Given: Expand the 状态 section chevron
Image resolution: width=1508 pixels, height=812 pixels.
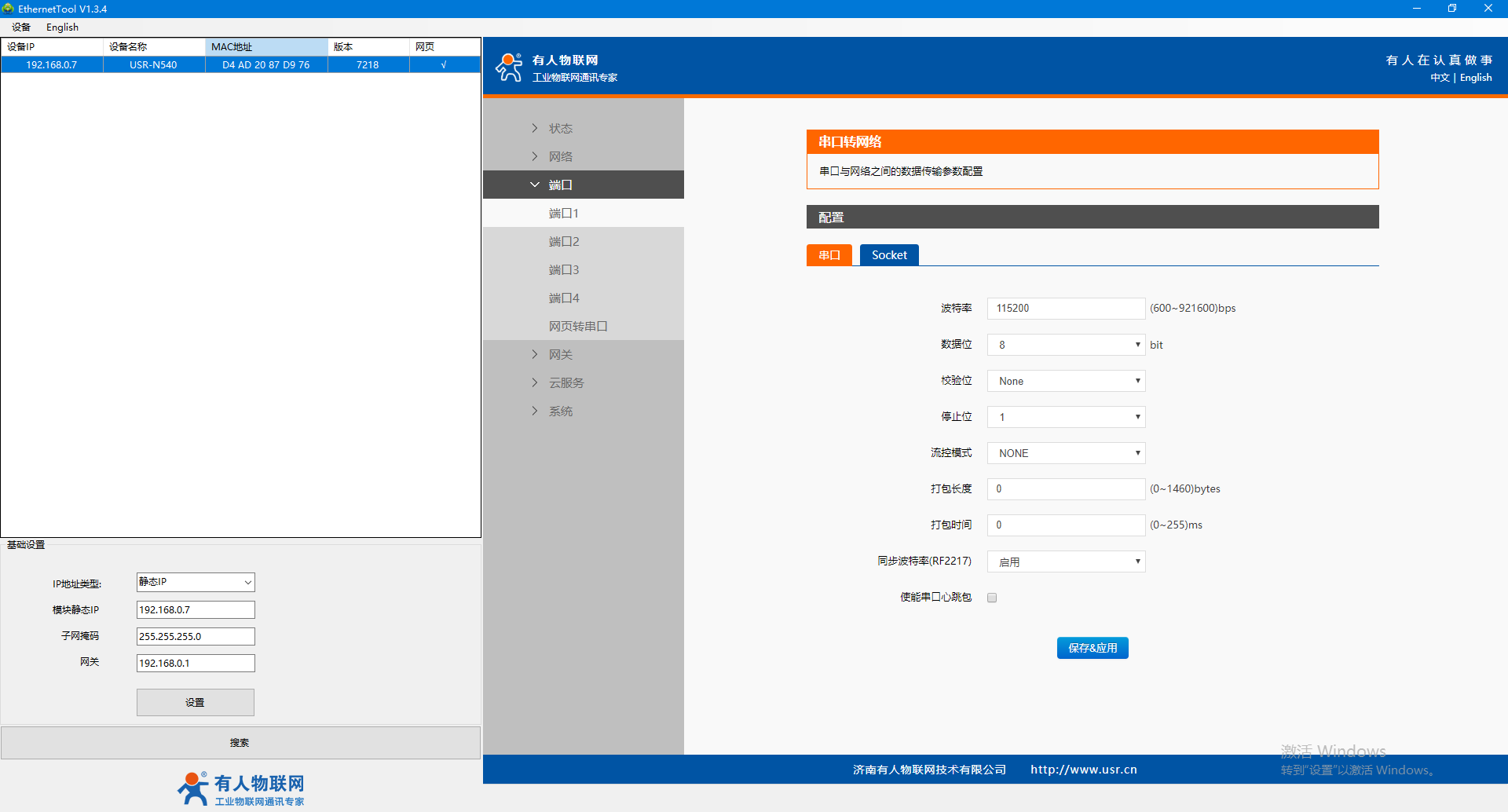Looking at the screenshot, I should pos(535,128).
